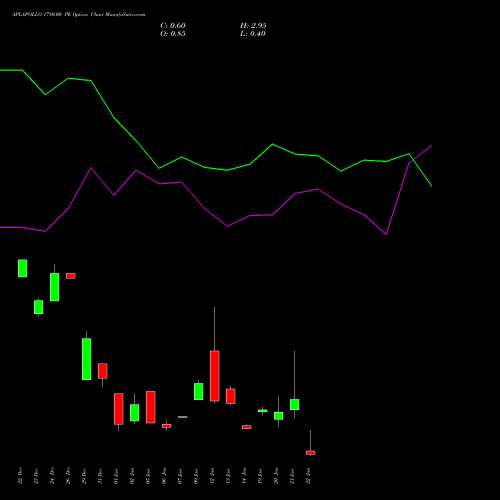The width and height of the screenshot is (500, 500).
Task: Click the 07 Jan date label
Action: coord(180,476)
